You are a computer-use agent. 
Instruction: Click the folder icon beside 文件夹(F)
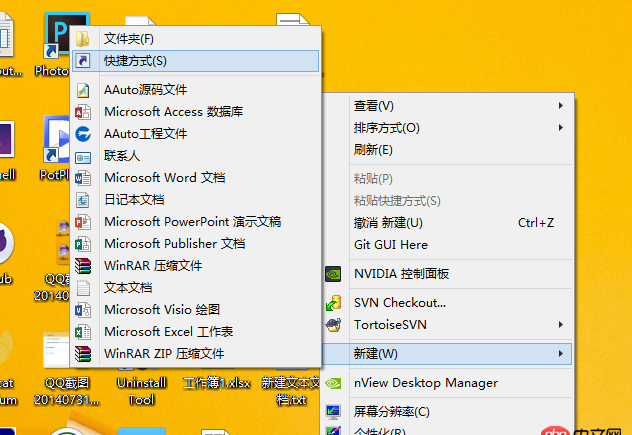(83, 39)
